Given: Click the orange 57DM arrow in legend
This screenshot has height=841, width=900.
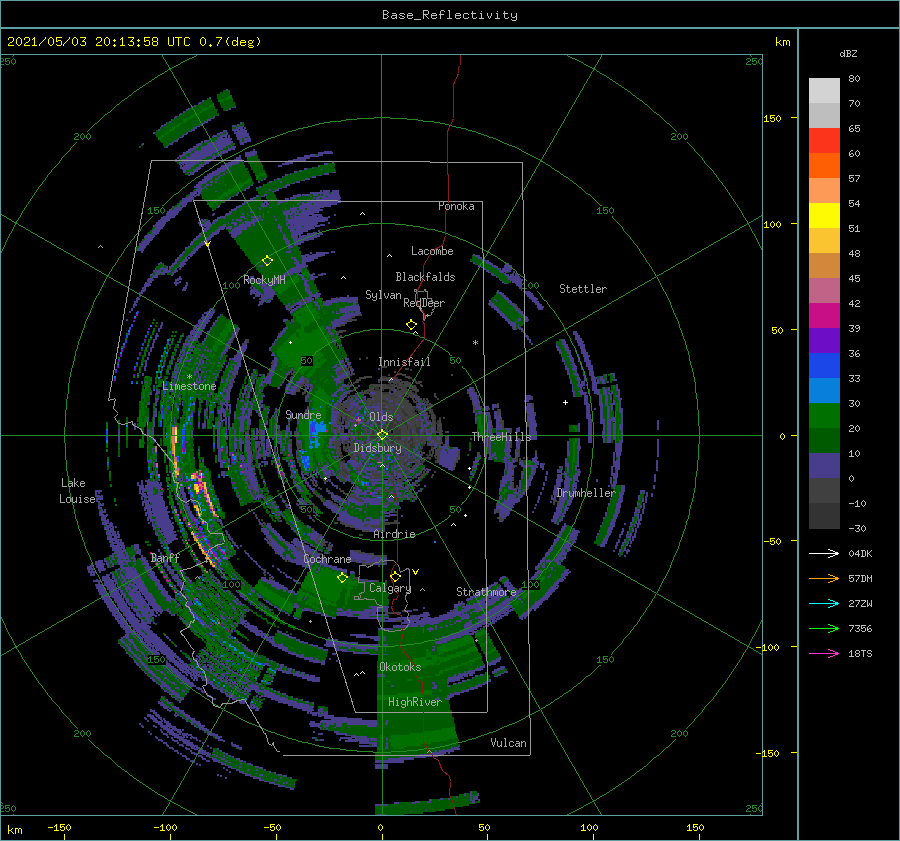Looking at the screenshot, I should [x=824, y=579].
